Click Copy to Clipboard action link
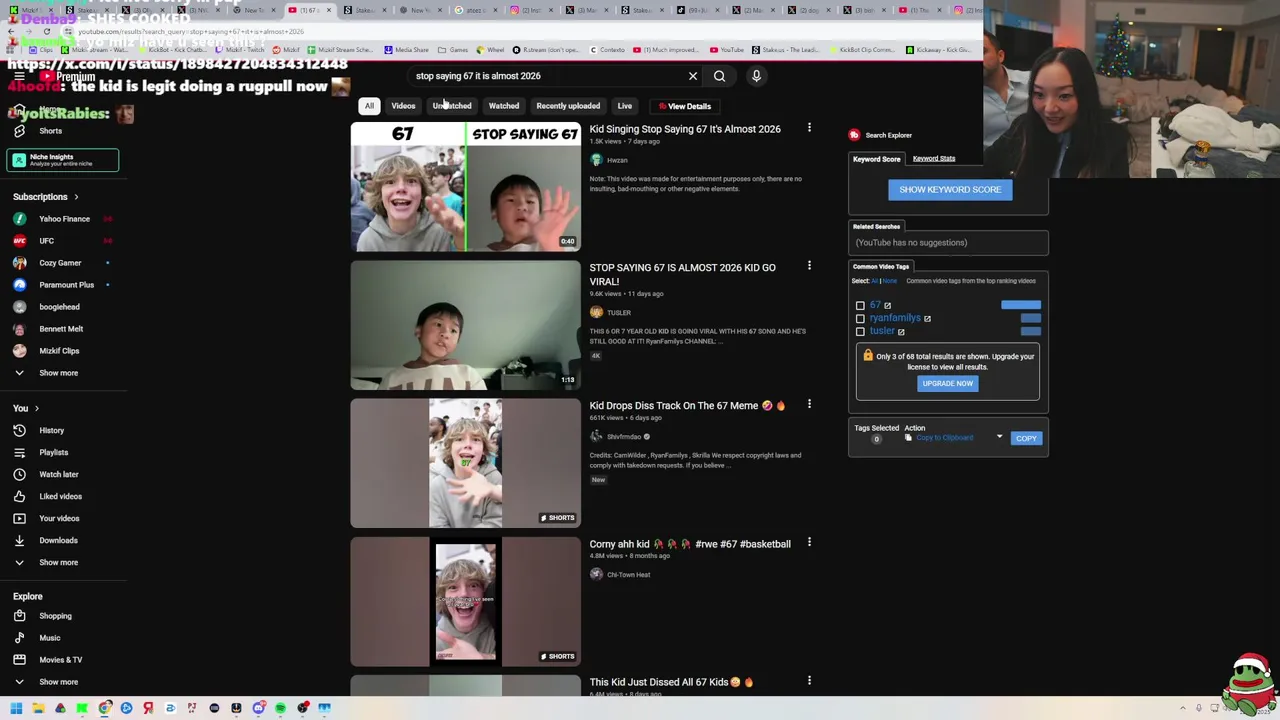This screenshot has height=720, width=1280. coord(944,438)
